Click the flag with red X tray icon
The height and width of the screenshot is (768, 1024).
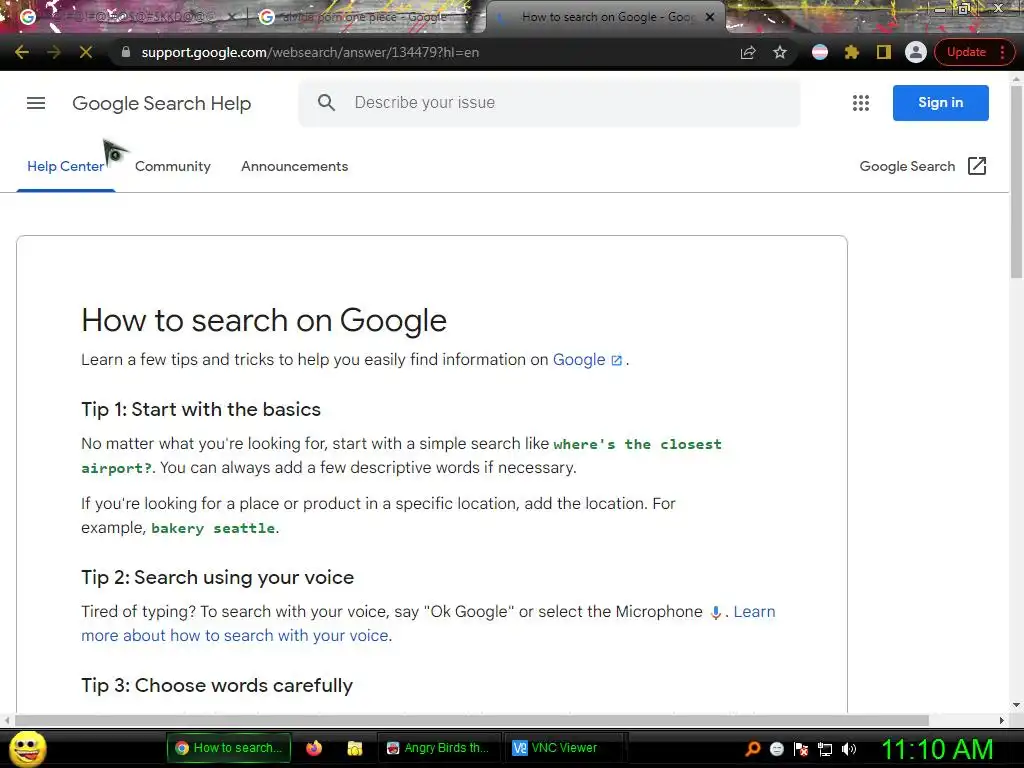801,749
